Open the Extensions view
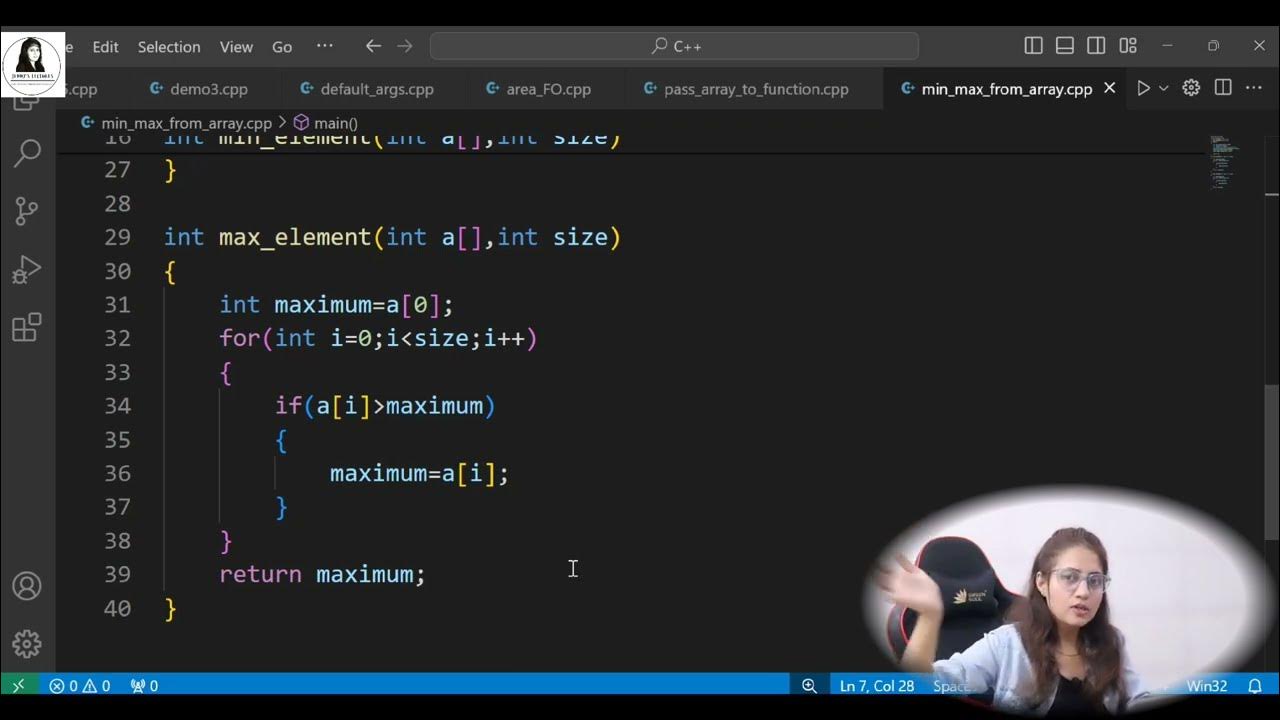 click(x=27, y=328)
